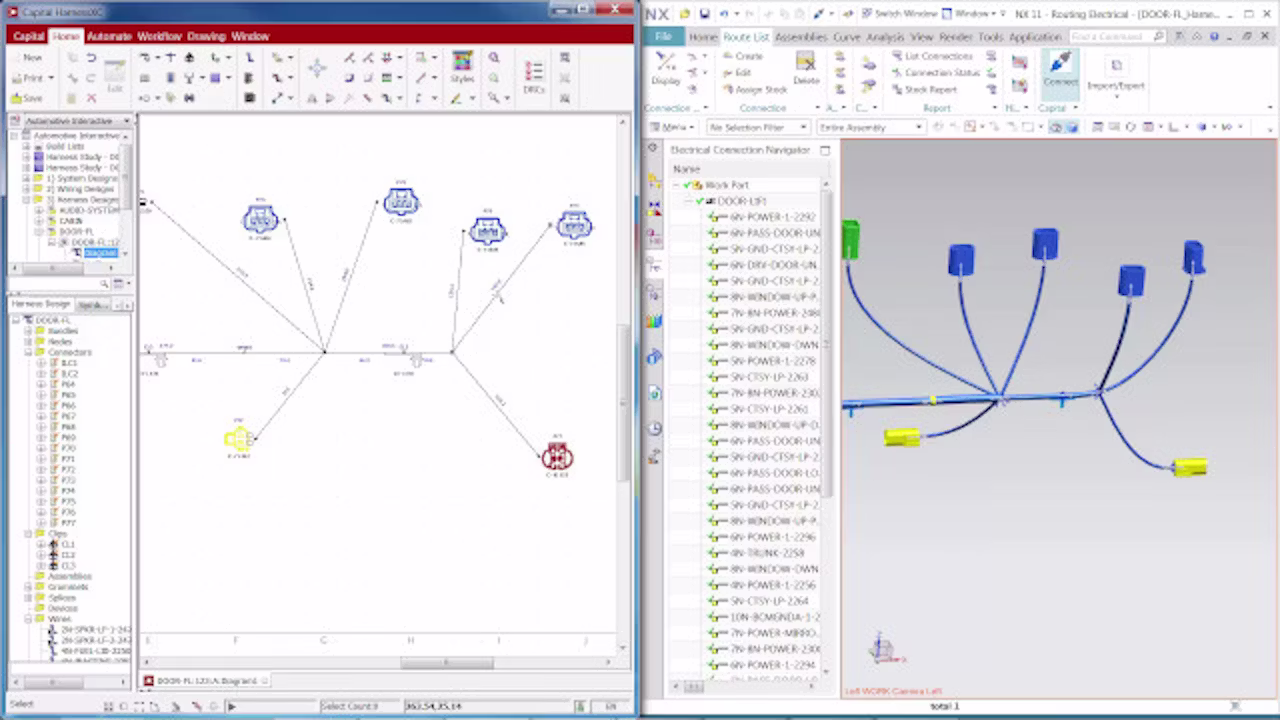Click the Delete connection icon in NX
The height and width of the screenshot is (720, 1280).
[x=806, y=69]
